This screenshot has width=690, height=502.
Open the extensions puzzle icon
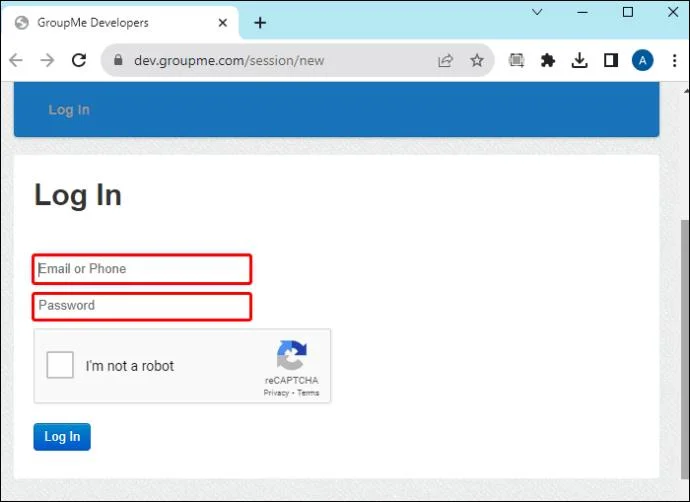tap(547, 60)
